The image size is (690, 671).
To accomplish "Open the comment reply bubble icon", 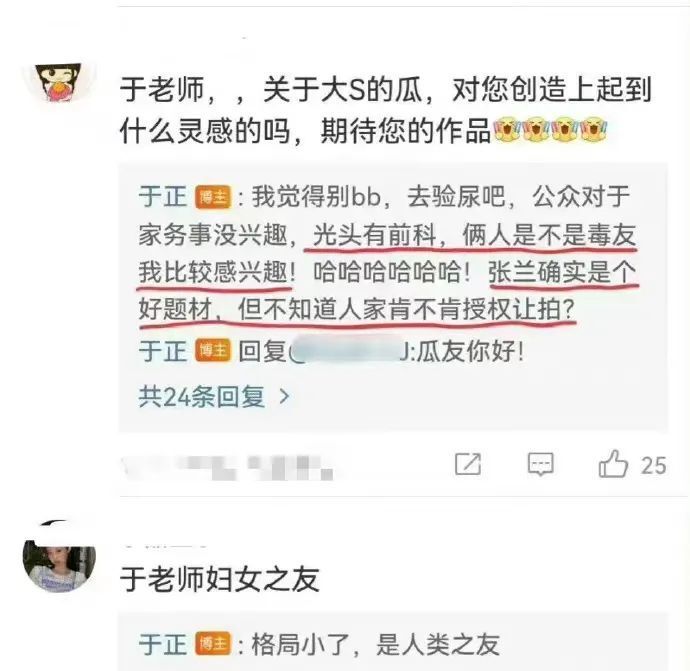I will click(x=540, y=464).
